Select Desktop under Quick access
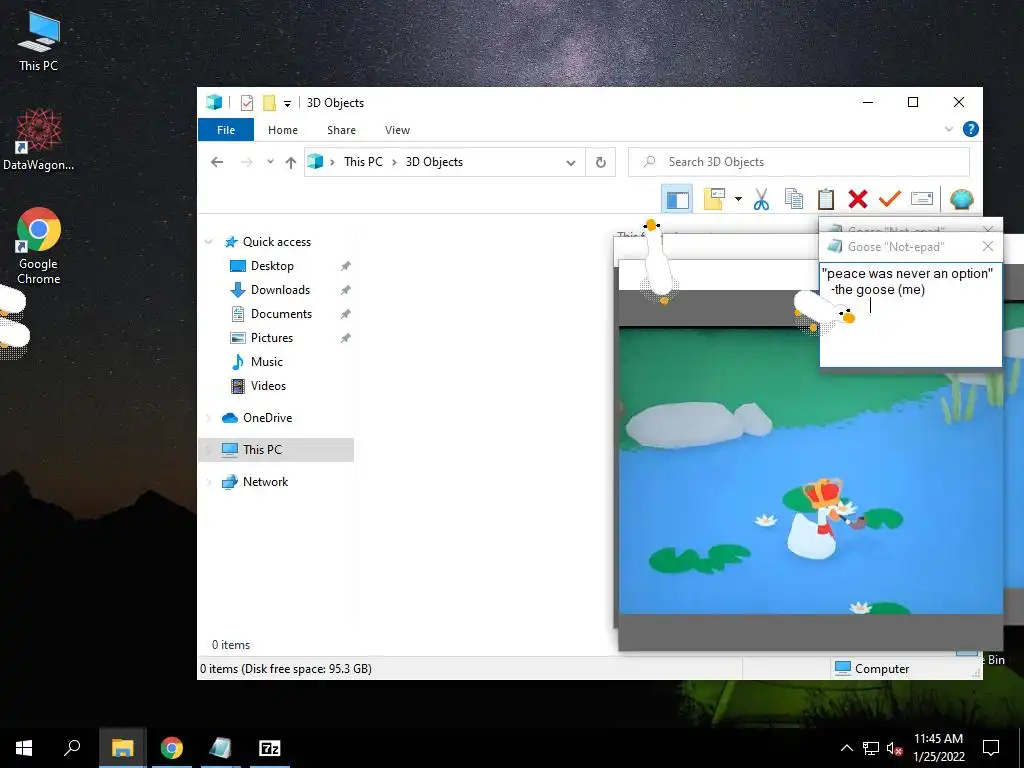Viewport: 1024px width, 768px height. [x=272, y=266]
